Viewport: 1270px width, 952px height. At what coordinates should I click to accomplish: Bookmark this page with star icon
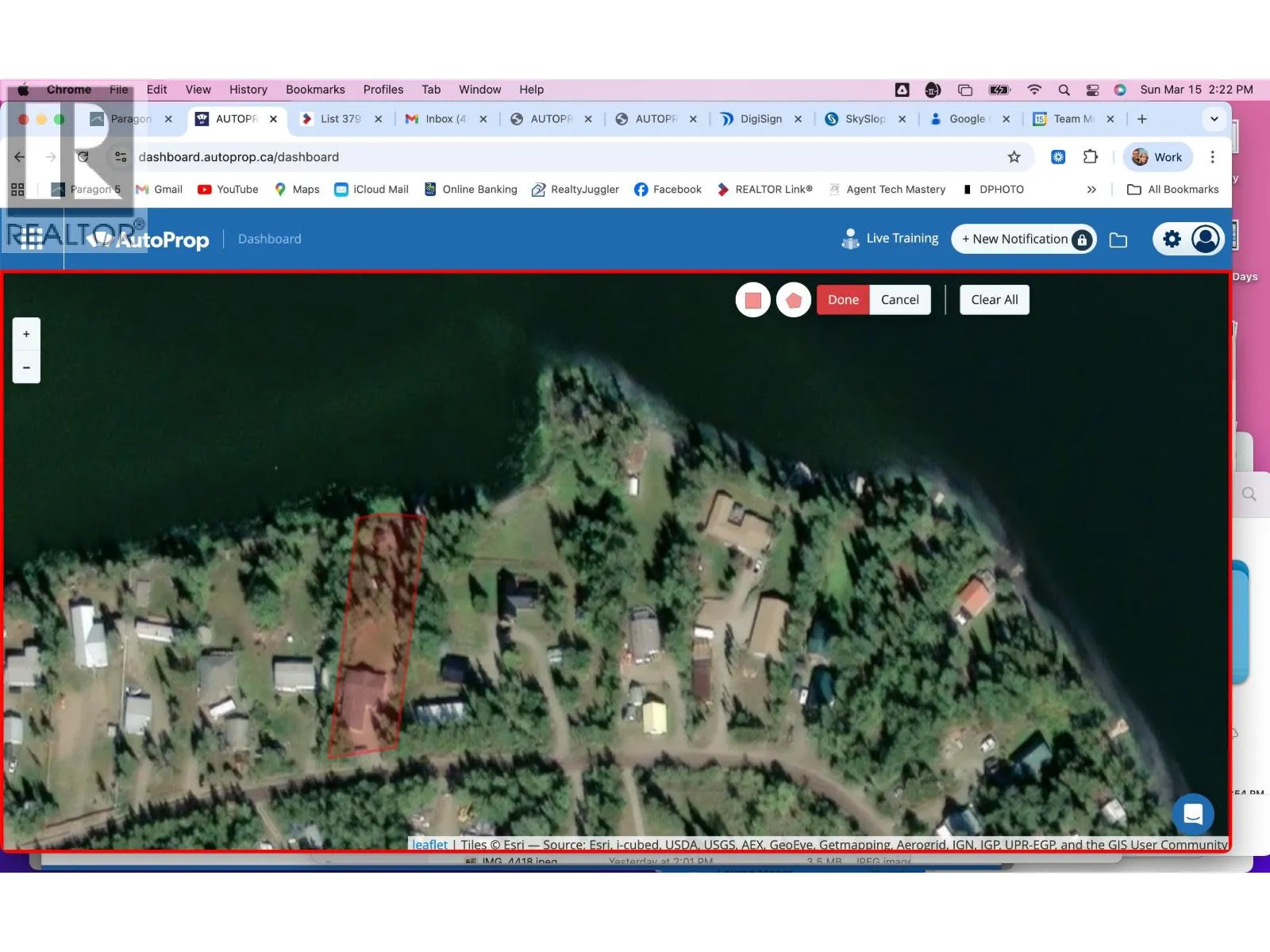coord(1014,157)
